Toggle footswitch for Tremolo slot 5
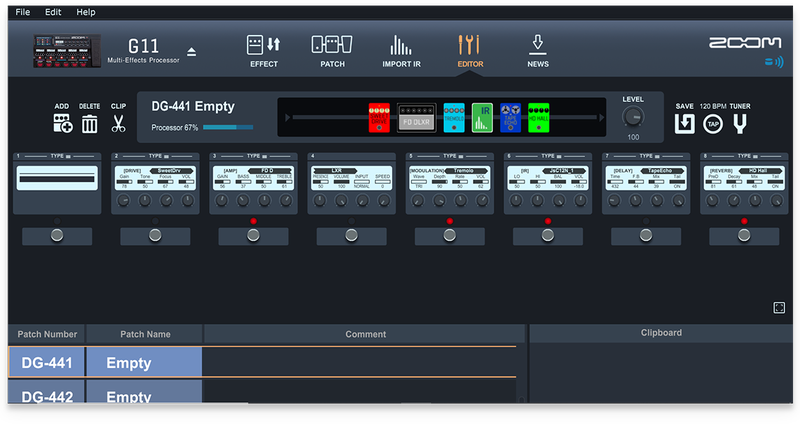The height and width of the screenshot is (437, 800). (x=449, y=236)
